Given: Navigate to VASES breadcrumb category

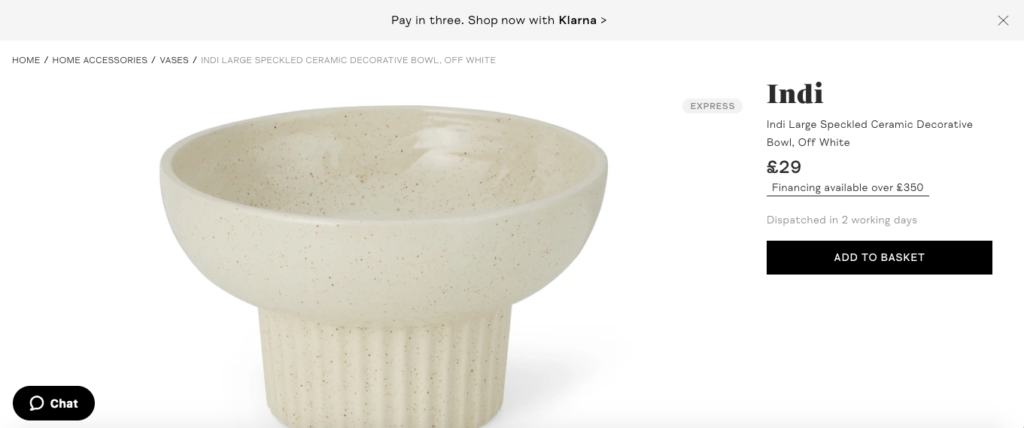Looking at the screenshot, I should tap(174, 60).
